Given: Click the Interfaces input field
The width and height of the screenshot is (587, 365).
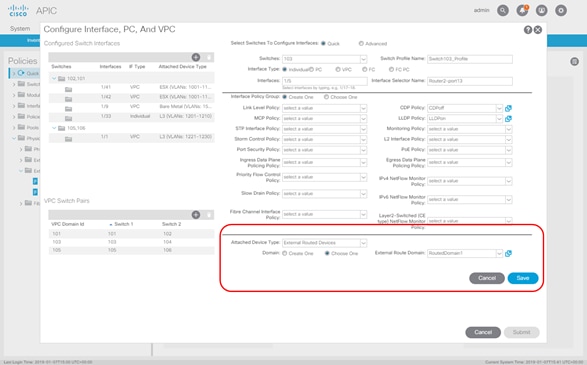Looking at the screenshot, I should 325,81.
